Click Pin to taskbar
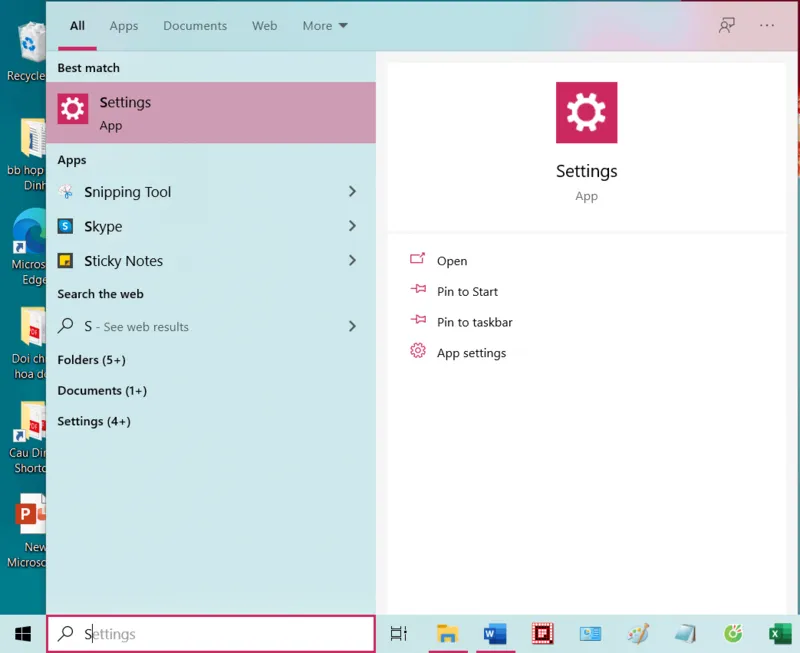This screenshot has height=653, width=800. [475, 322]
